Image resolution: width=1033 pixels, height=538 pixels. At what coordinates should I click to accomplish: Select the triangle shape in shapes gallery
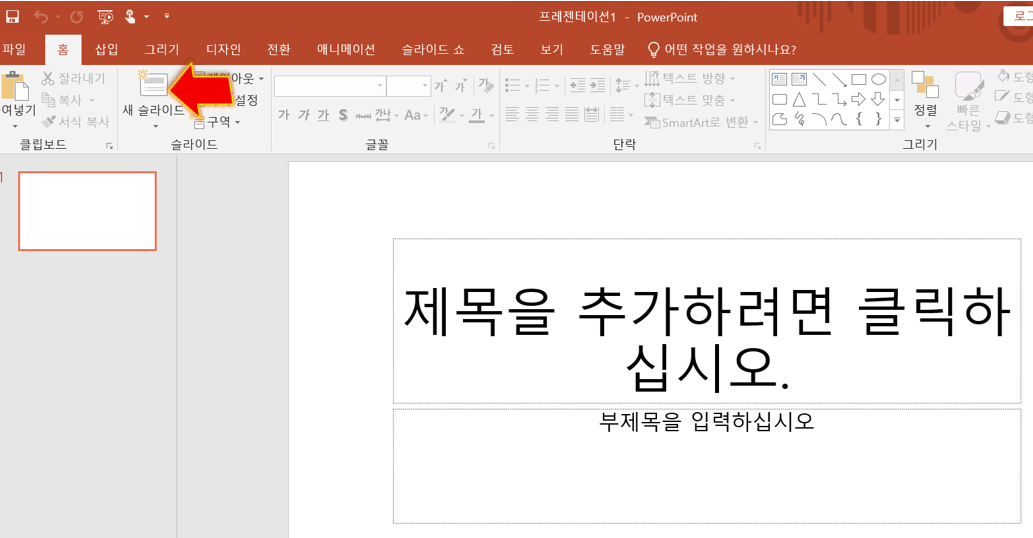(x=799, y=99)
